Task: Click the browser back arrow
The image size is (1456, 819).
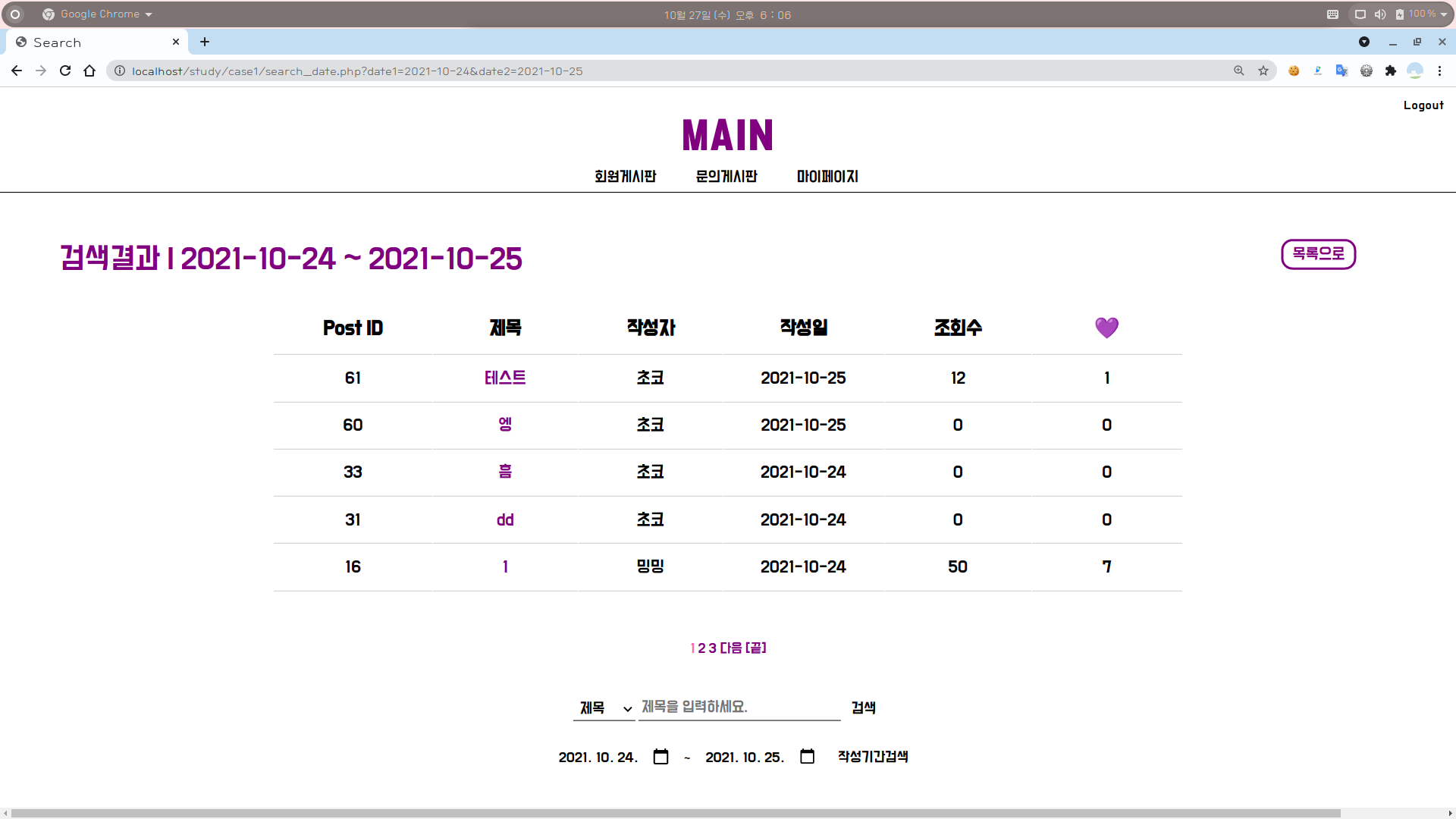Action: 17,71
